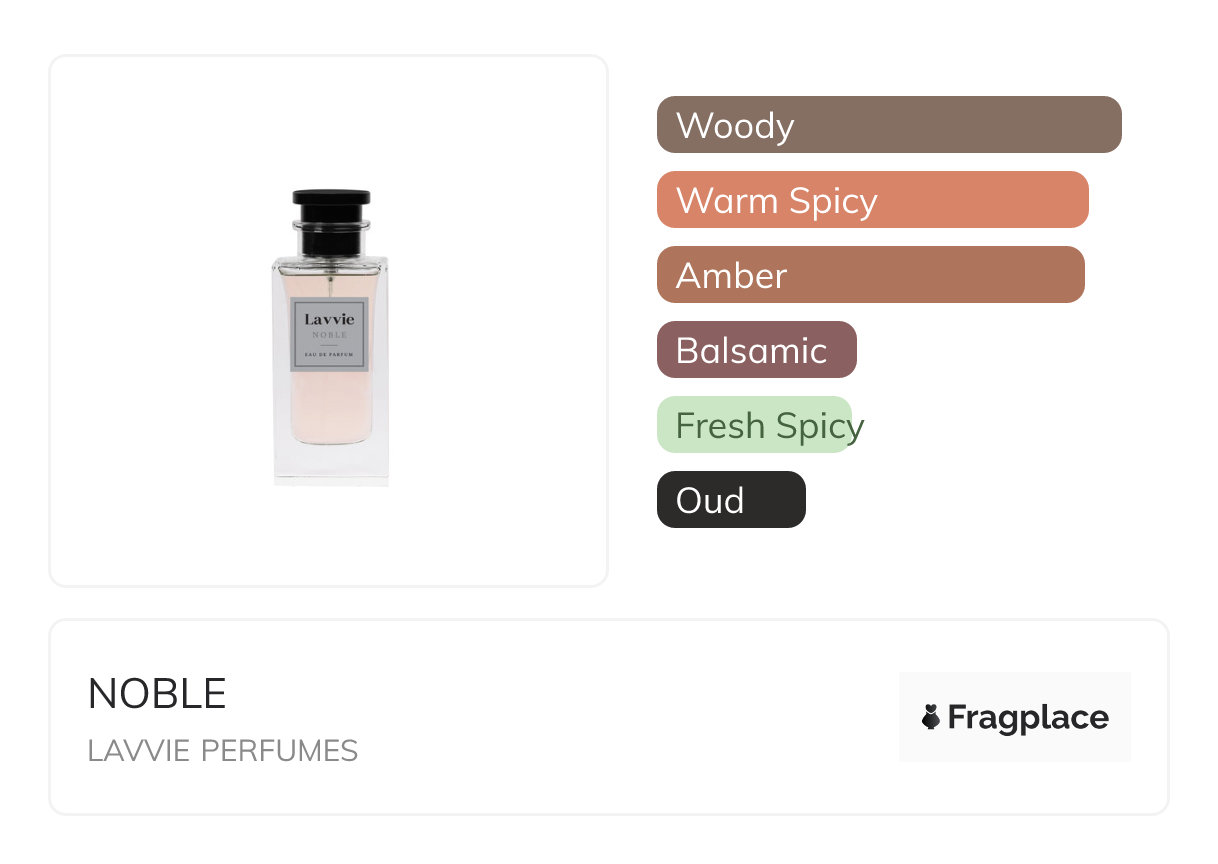Click the pink liquid in the bottle
This screenshot has height=864, width=1218.
click(x=330, y=410)
